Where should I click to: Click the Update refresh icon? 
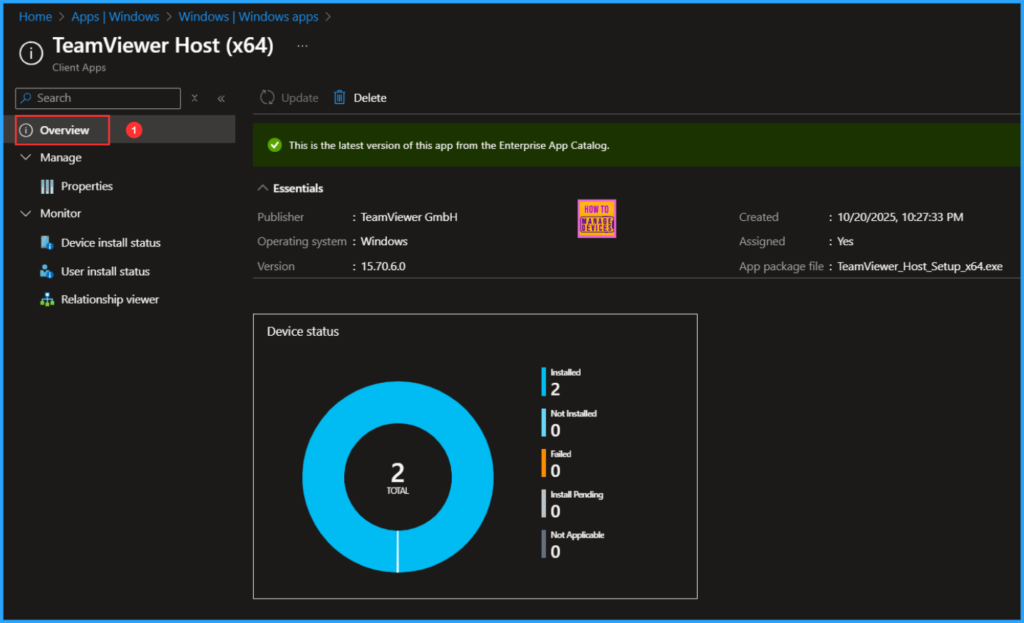(266, 97)
